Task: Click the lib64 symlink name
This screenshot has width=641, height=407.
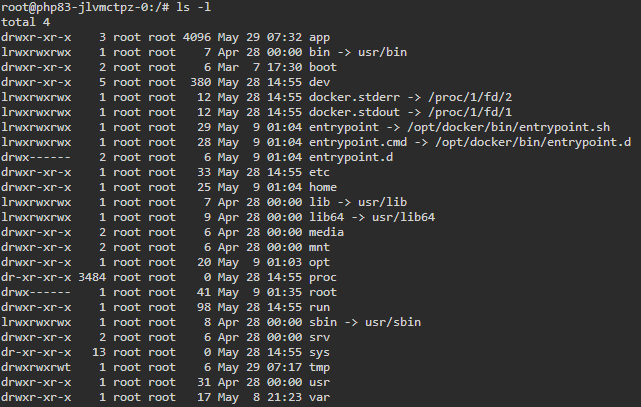Action: pos(326,217)
